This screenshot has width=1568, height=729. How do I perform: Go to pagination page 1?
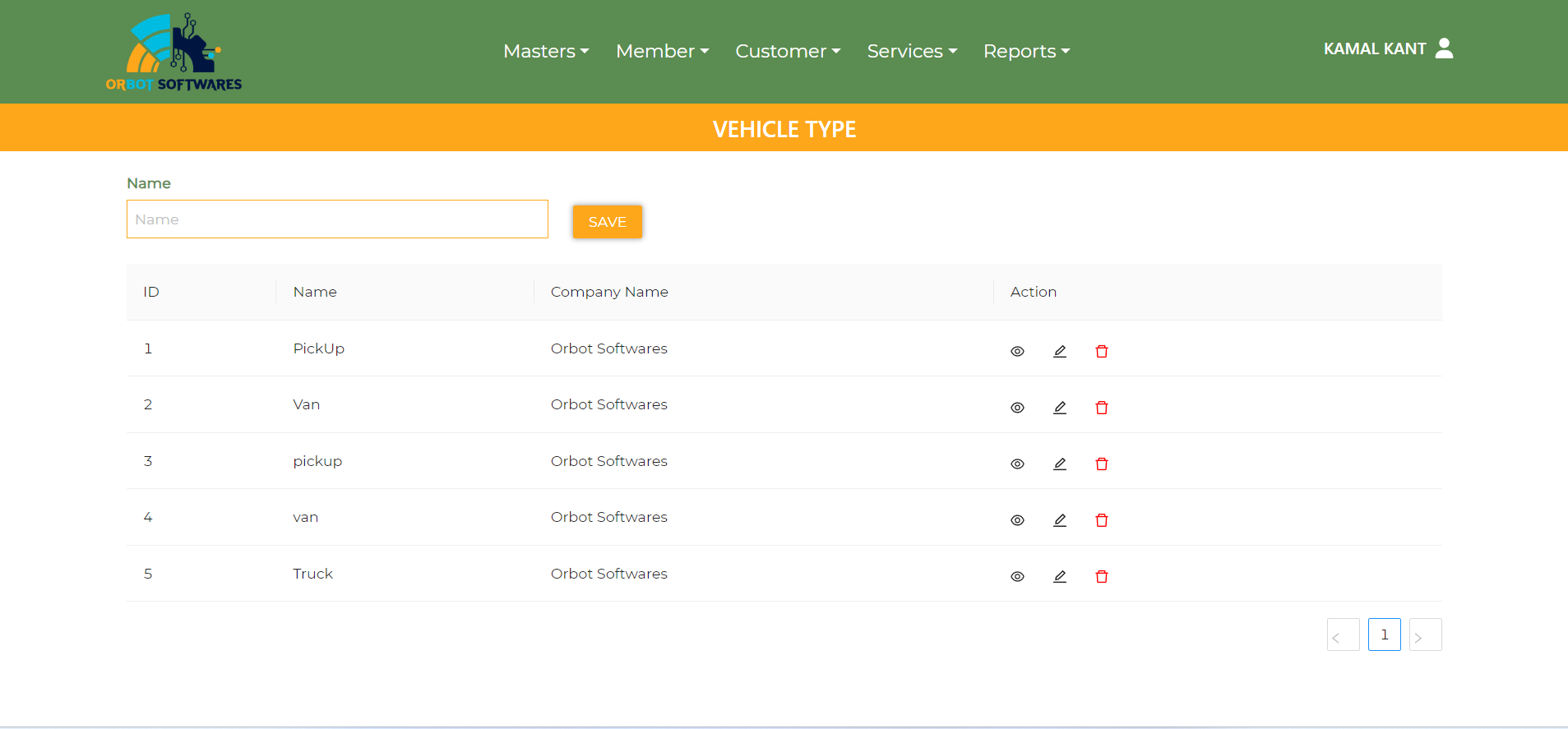point(1385,634)
